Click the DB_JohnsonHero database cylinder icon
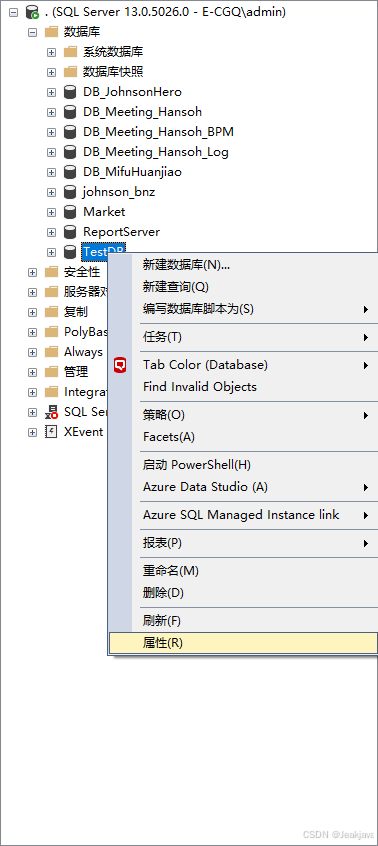The width and height of the screenshot is (378, 846). 70,92
